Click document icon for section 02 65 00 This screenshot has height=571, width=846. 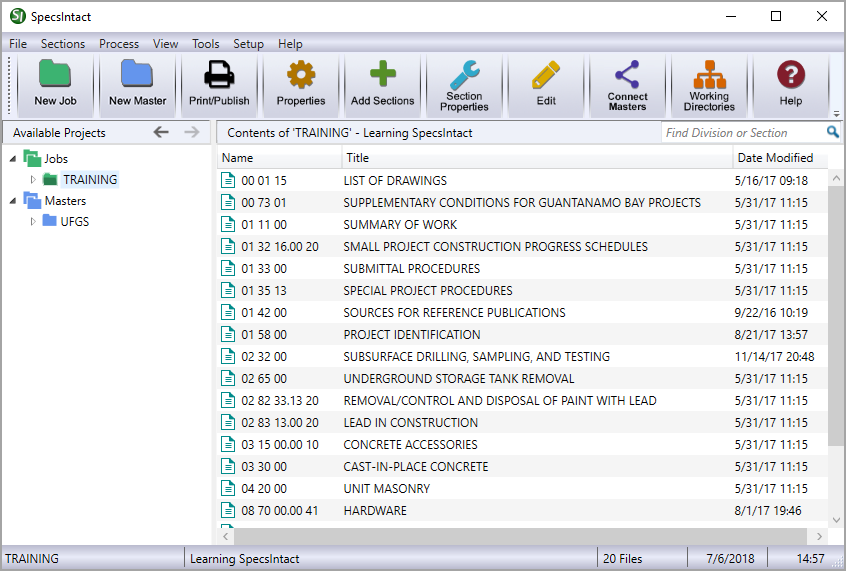click(x=228, y=378)
